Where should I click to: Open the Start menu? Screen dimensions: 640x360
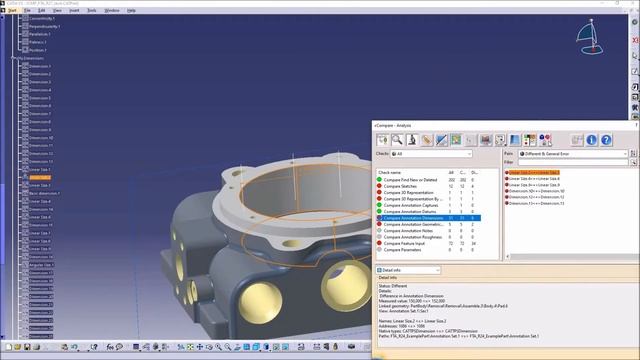pos(12,10)
